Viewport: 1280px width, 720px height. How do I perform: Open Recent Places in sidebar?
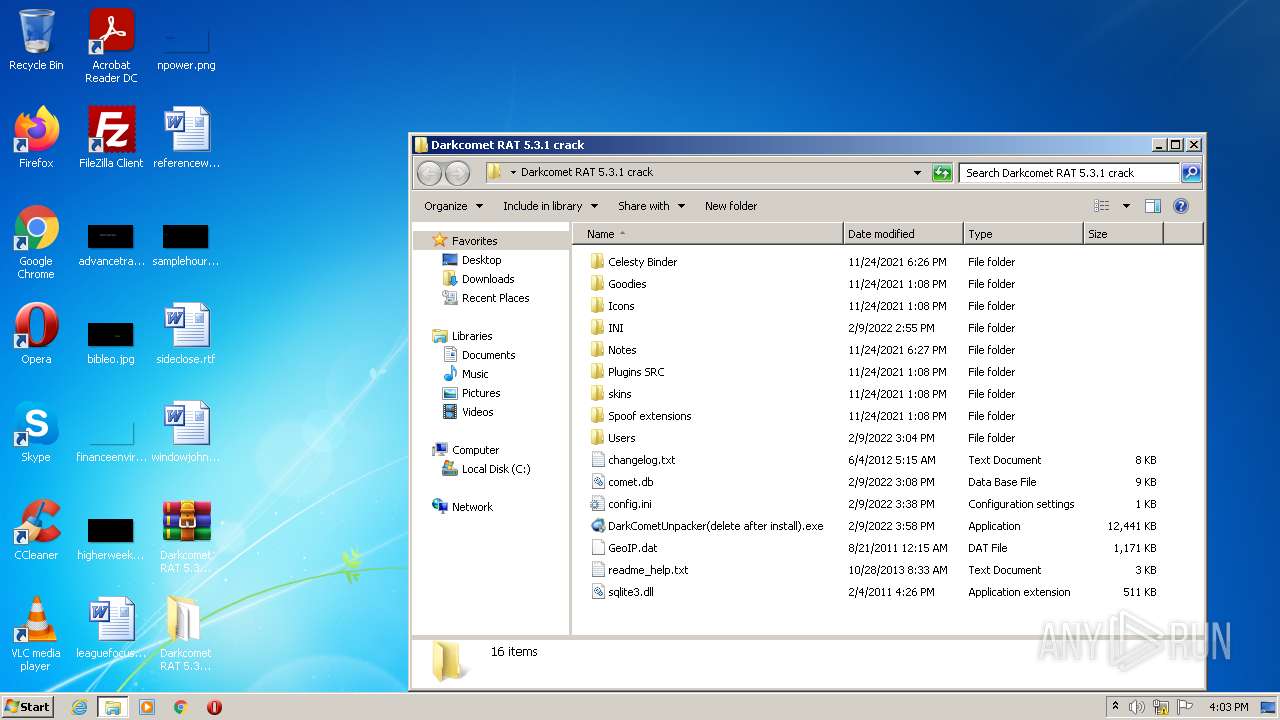(x=495, y=298)
